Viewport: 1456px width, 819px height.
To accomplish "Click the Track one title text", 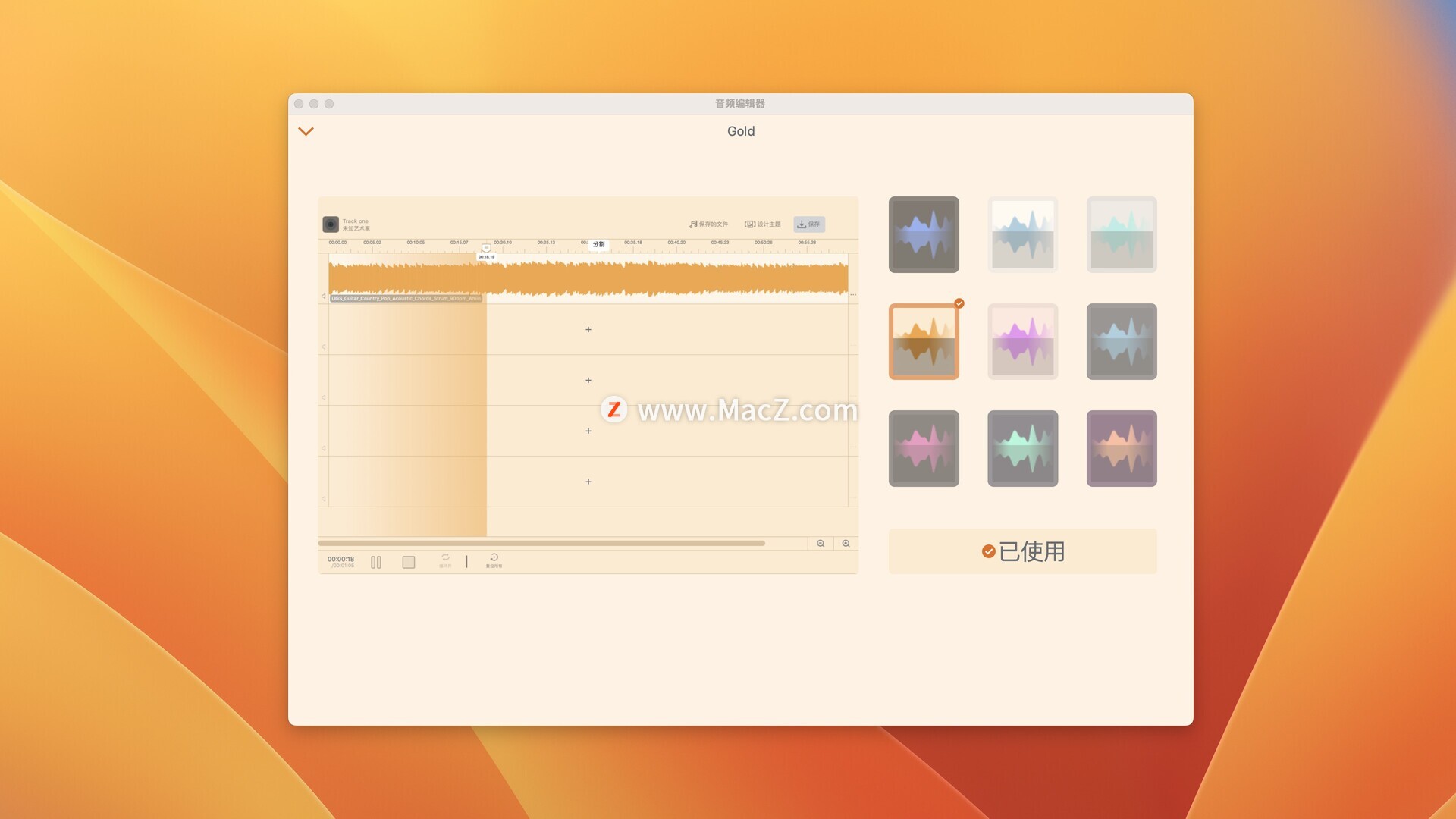I will pos(356,221).
